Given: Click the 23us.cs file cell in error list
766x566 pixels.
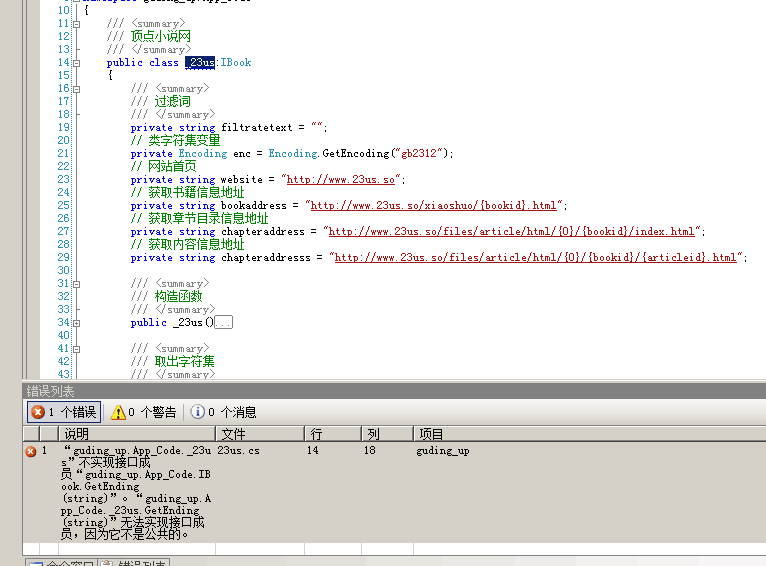Looking at the screenshot, I should coord(238,451).
